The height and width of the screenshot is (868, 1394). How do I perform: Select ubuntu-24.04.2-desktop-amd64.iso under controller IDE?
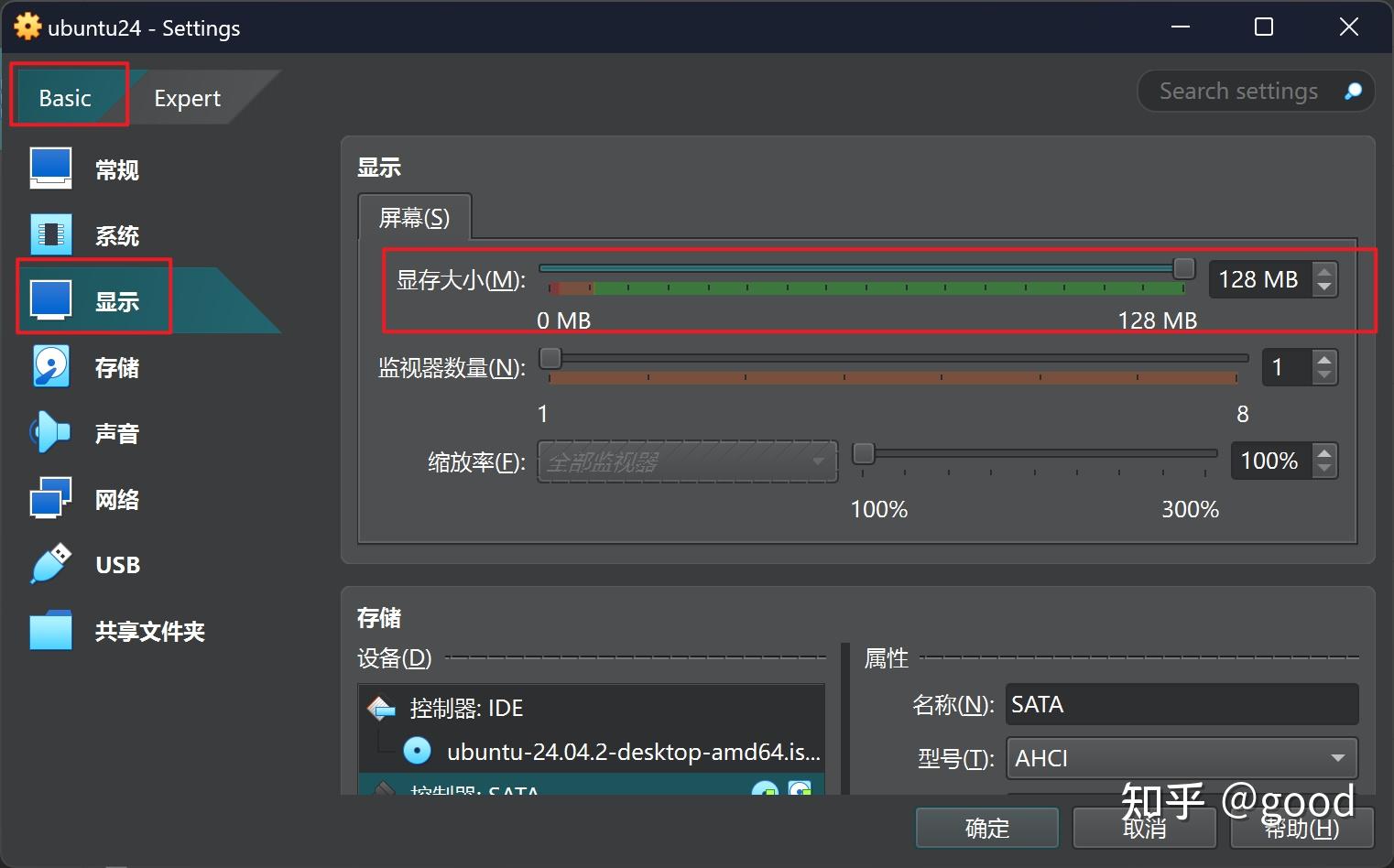click(632, 751)
